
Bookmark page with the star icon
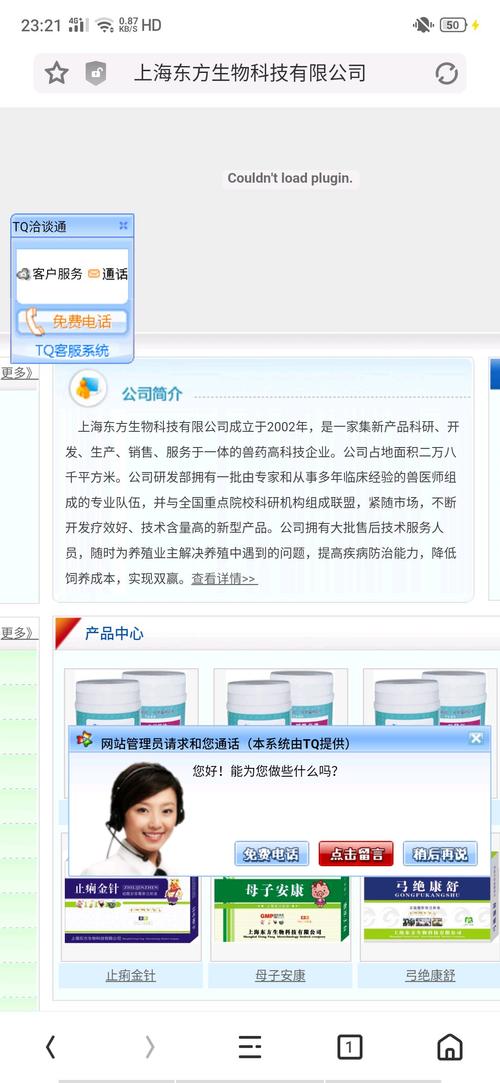pyautogui.click(x=57, y=73)
